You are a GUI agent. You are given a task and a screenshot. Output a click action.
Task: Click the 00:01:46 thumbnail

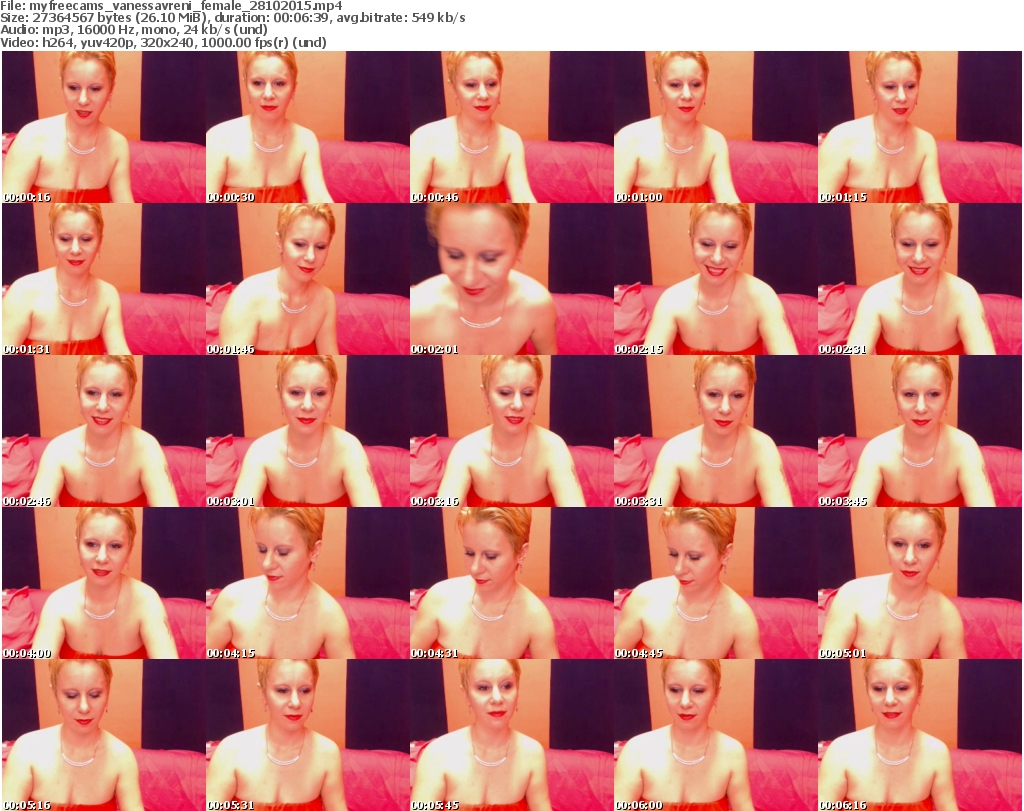[308, 279]
